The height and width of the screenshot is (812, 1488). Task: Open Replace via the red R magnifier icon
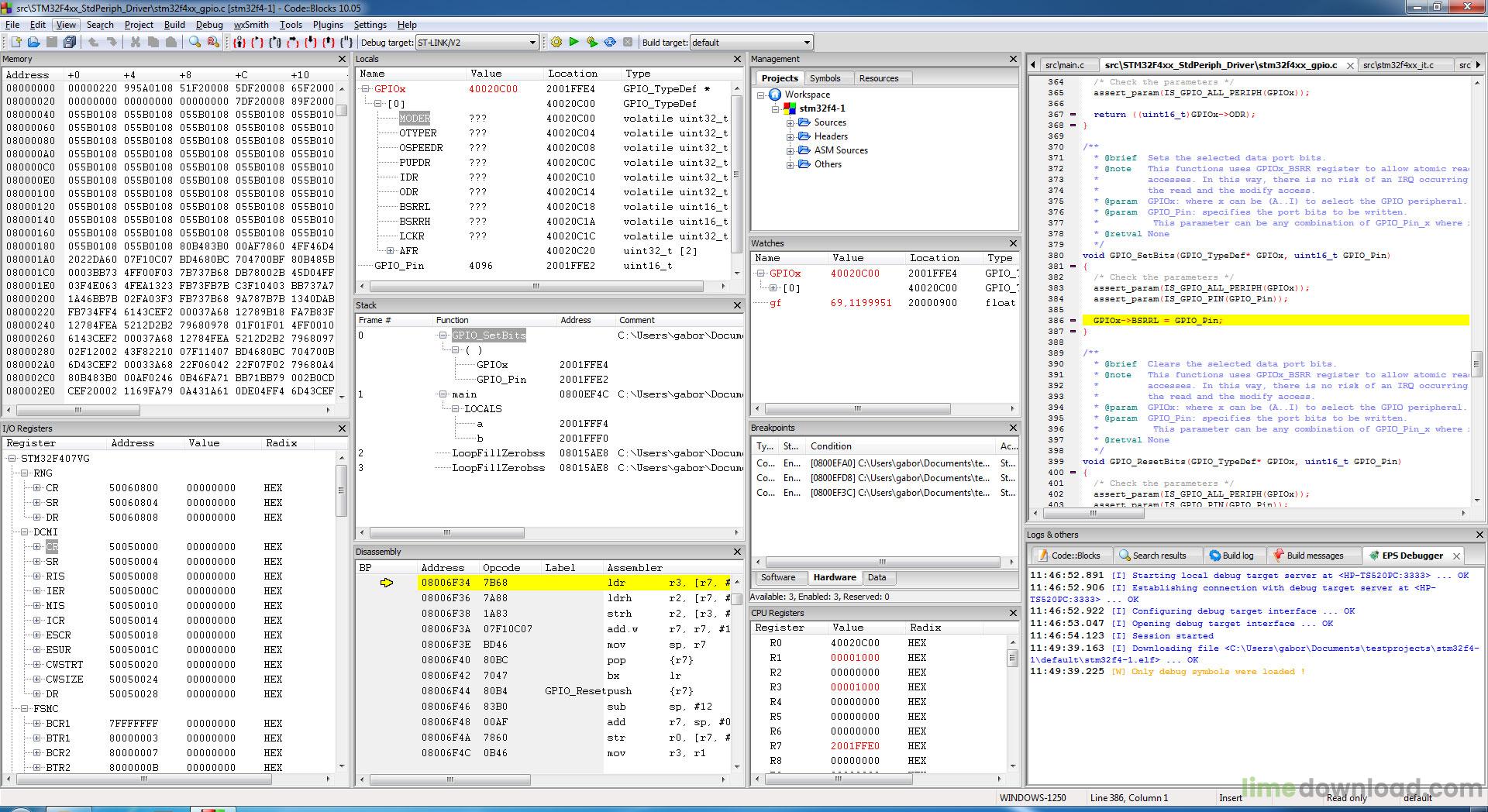pyautogui.click(x=212, y=43)
